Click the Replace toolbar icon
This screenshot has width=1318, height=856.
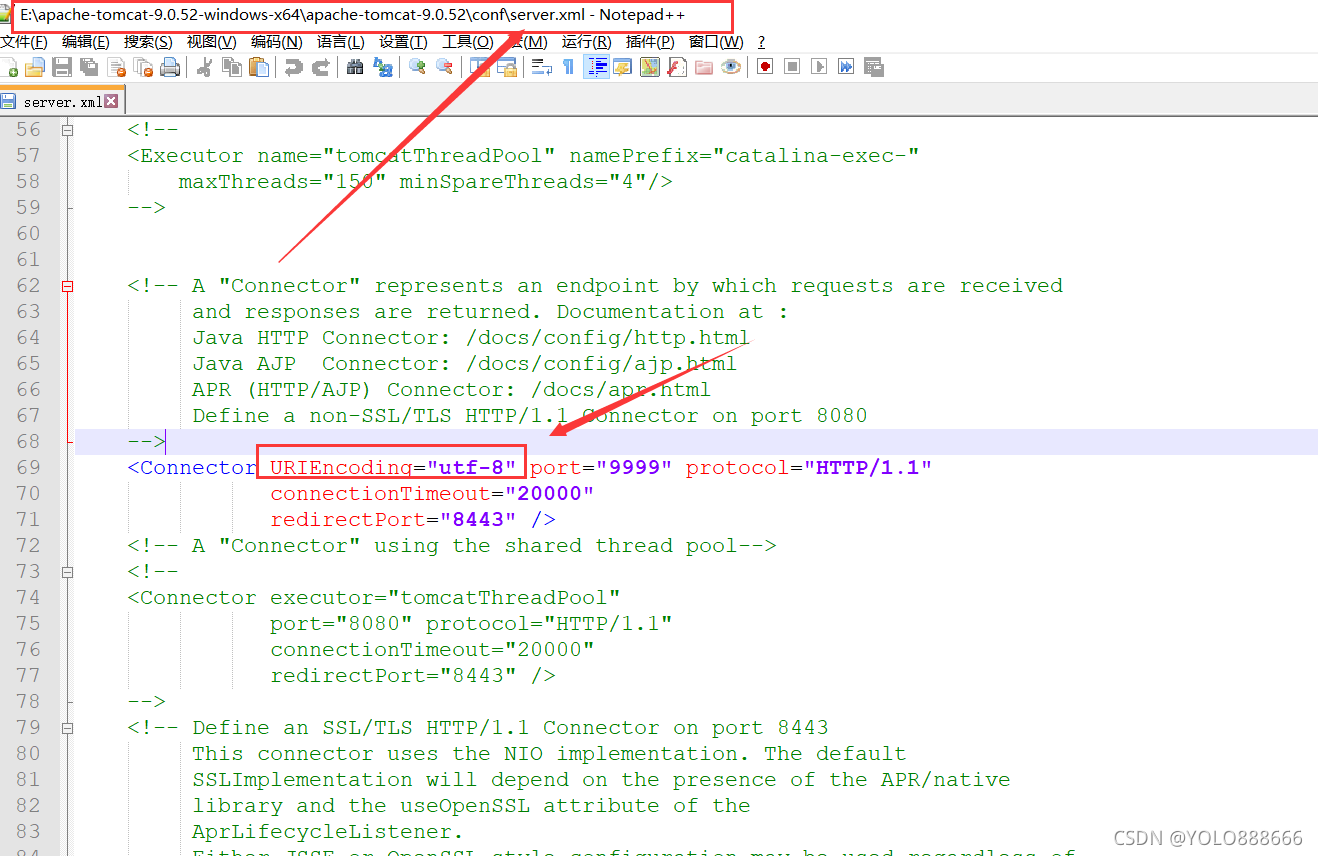point(382,68)
